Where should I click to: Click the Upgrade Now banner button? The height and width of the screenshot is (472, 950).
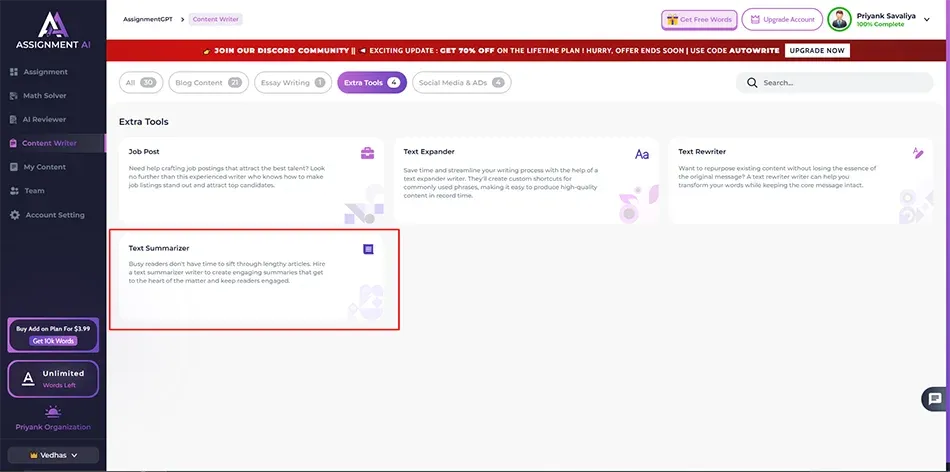(817, 50)
